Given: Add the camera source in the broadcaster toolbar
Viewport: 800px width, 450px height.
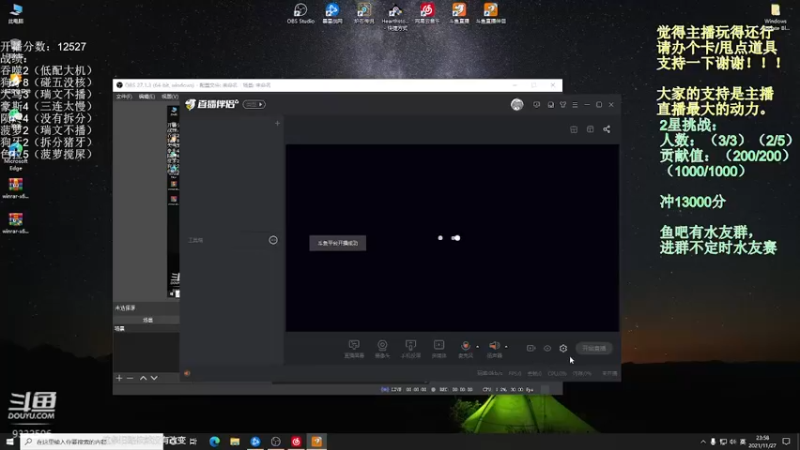Looking at the screenshot, I should (x=382, y=348).
